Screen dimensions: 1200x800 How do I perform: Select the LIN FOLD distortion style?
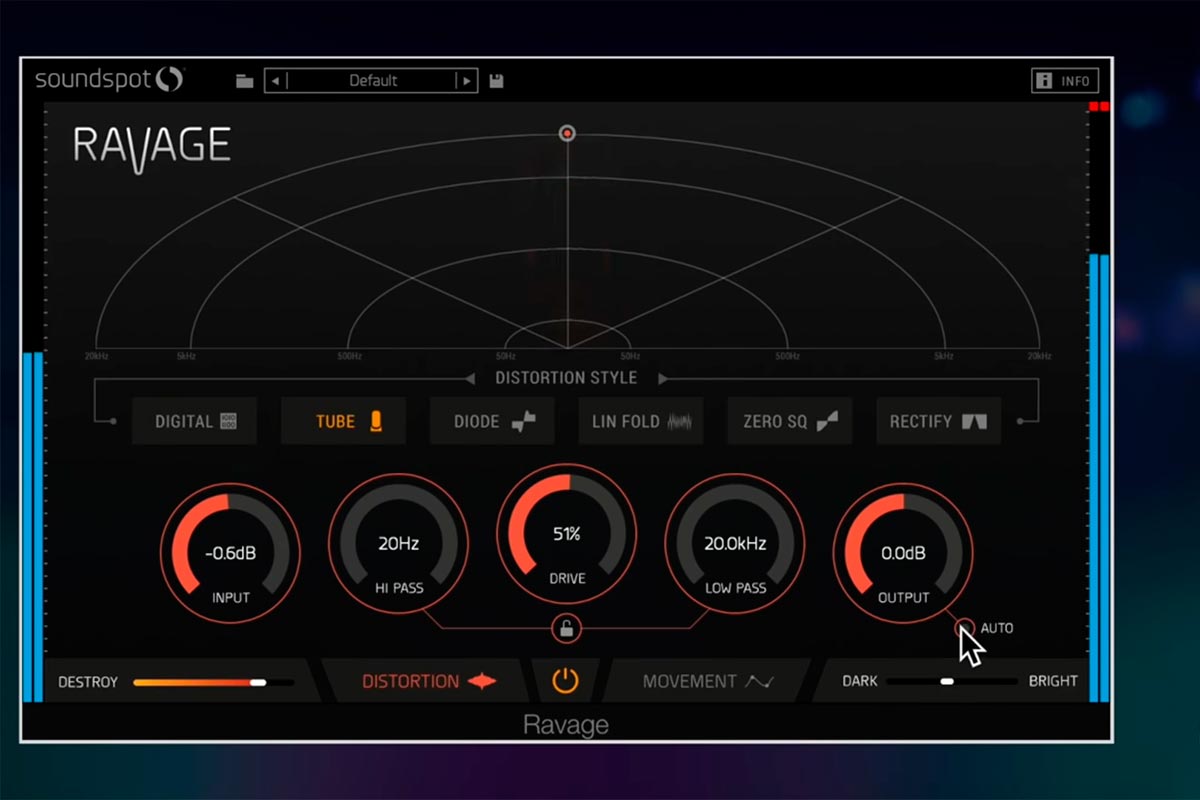point(641,422)
